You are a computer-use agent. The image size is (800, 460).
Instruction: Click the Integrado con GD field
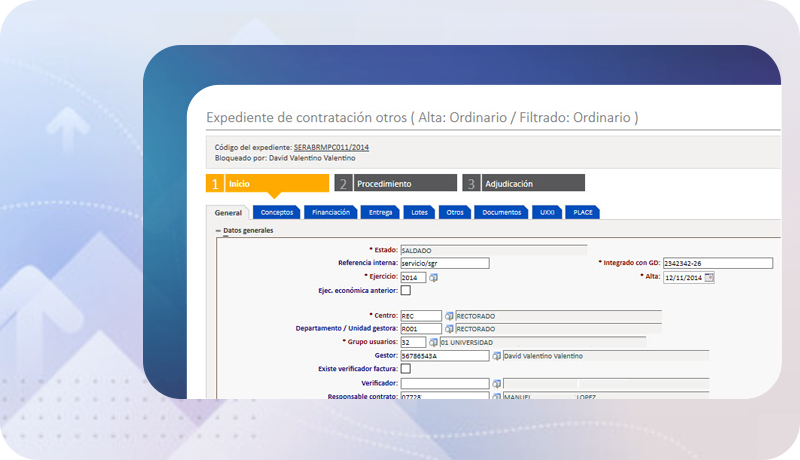click(717, 263)
